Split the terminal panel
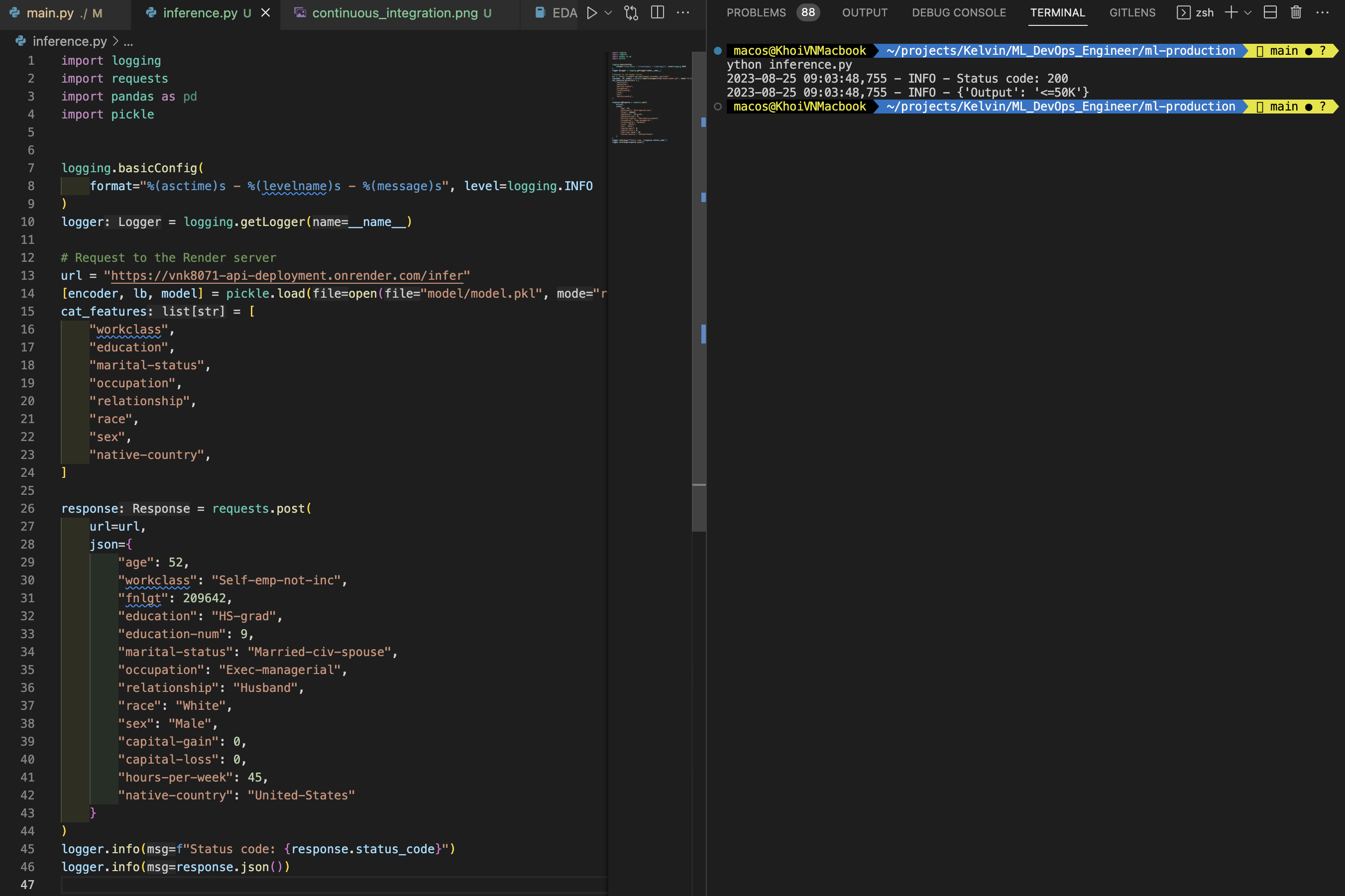Image resolution: width=1345 pixels, height=896 pixels. pos(1269,12)
